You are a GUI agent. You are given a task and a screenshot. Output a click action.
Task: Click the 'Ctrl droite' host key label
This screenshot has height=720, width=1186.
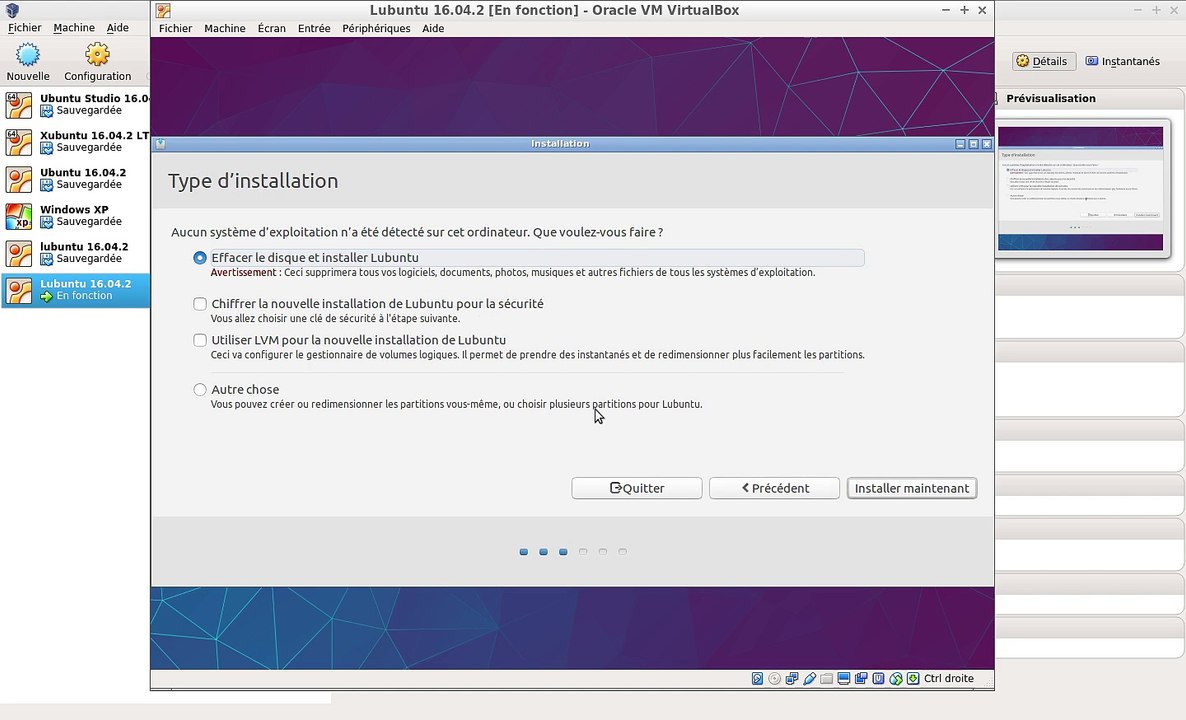[948, 678]
